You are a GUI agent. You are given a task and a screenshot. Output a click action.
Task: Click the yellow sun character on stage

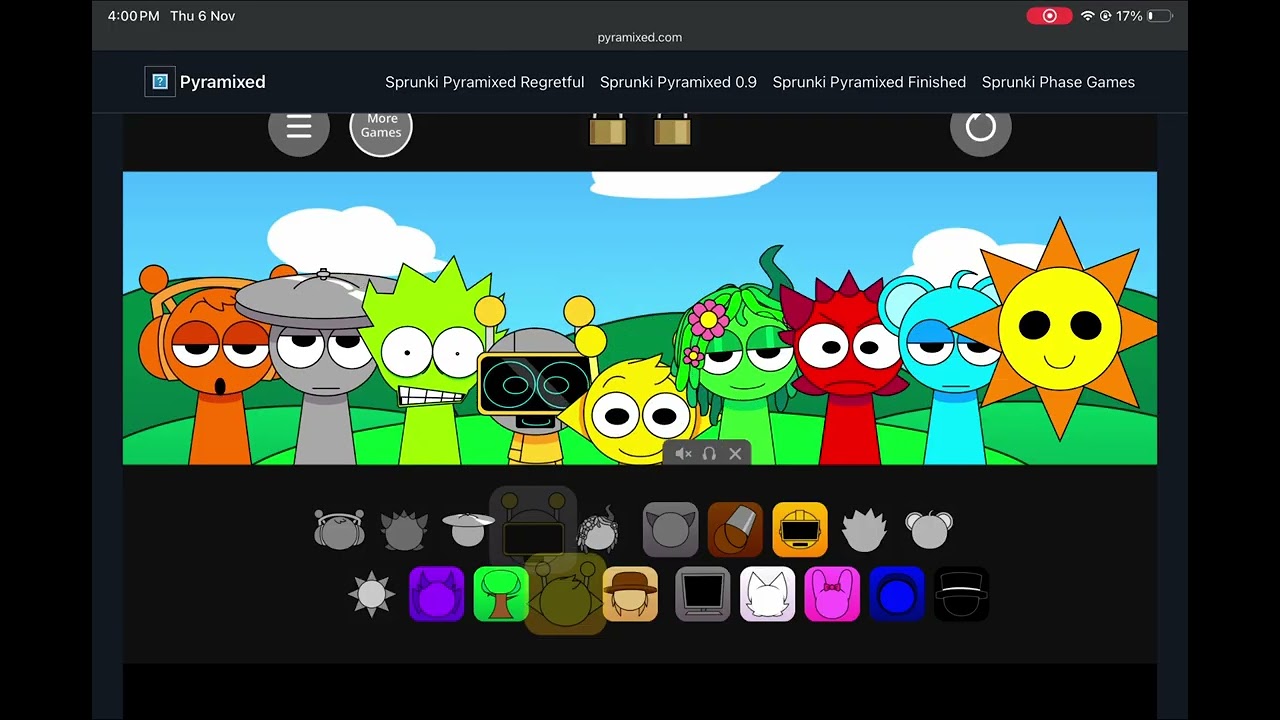tap(1058, 328)
